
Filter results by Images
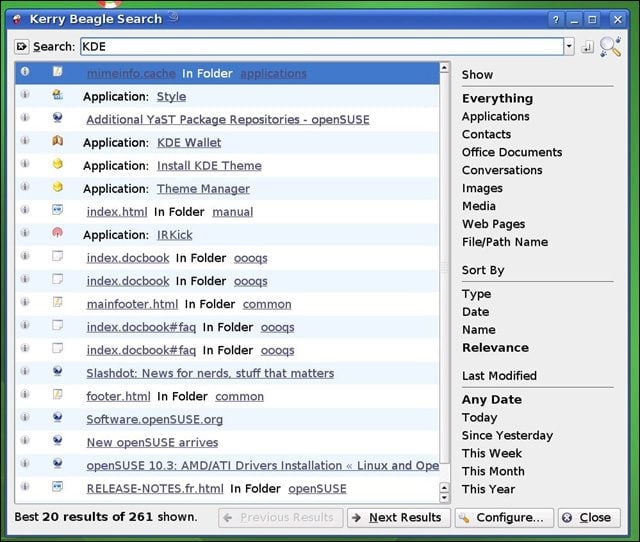[x=482, y=188]
